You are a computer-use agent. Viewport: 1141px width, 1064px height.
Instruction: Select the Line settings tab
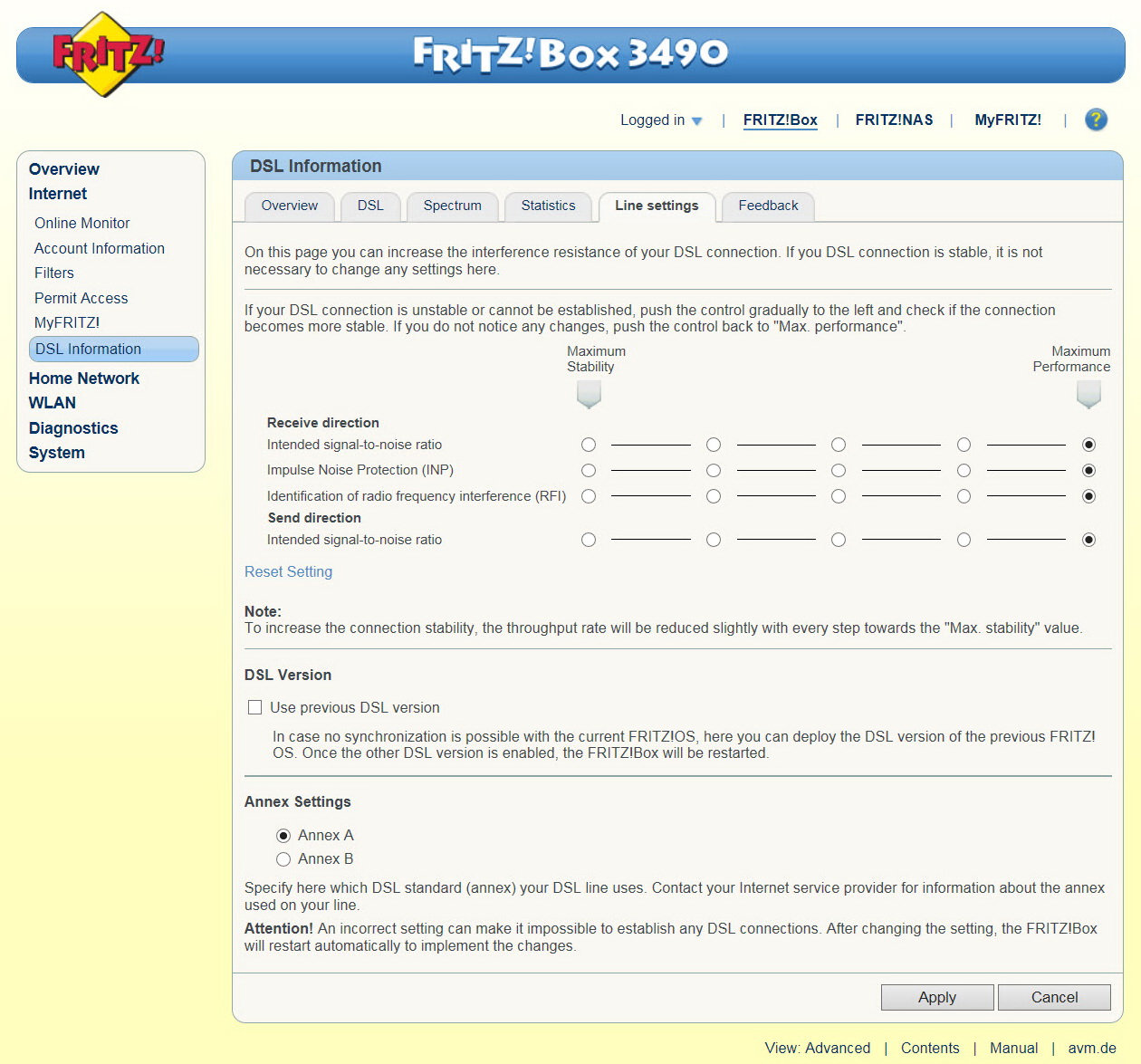click(657, 206)
